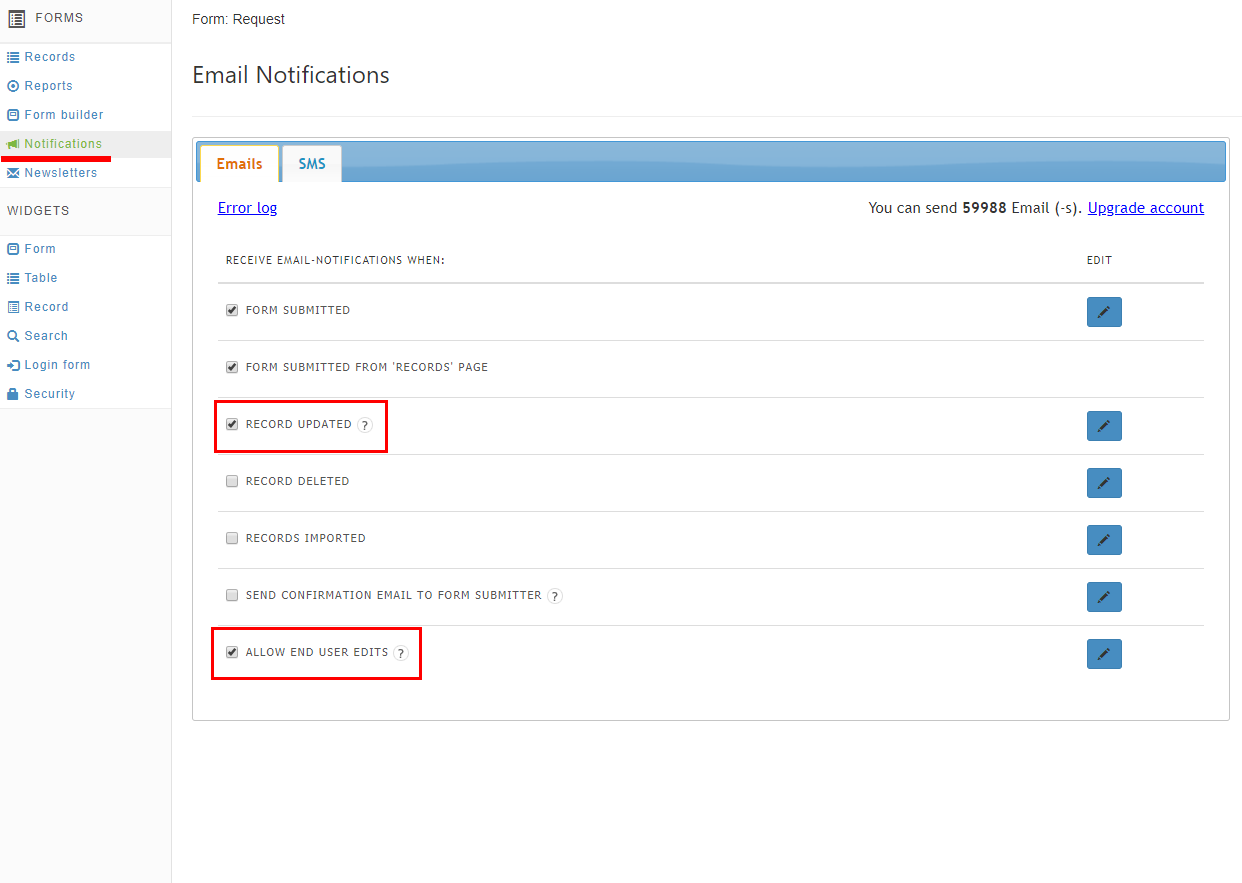Toggle the Allow End User Edits checkbox

pos(232,652)
